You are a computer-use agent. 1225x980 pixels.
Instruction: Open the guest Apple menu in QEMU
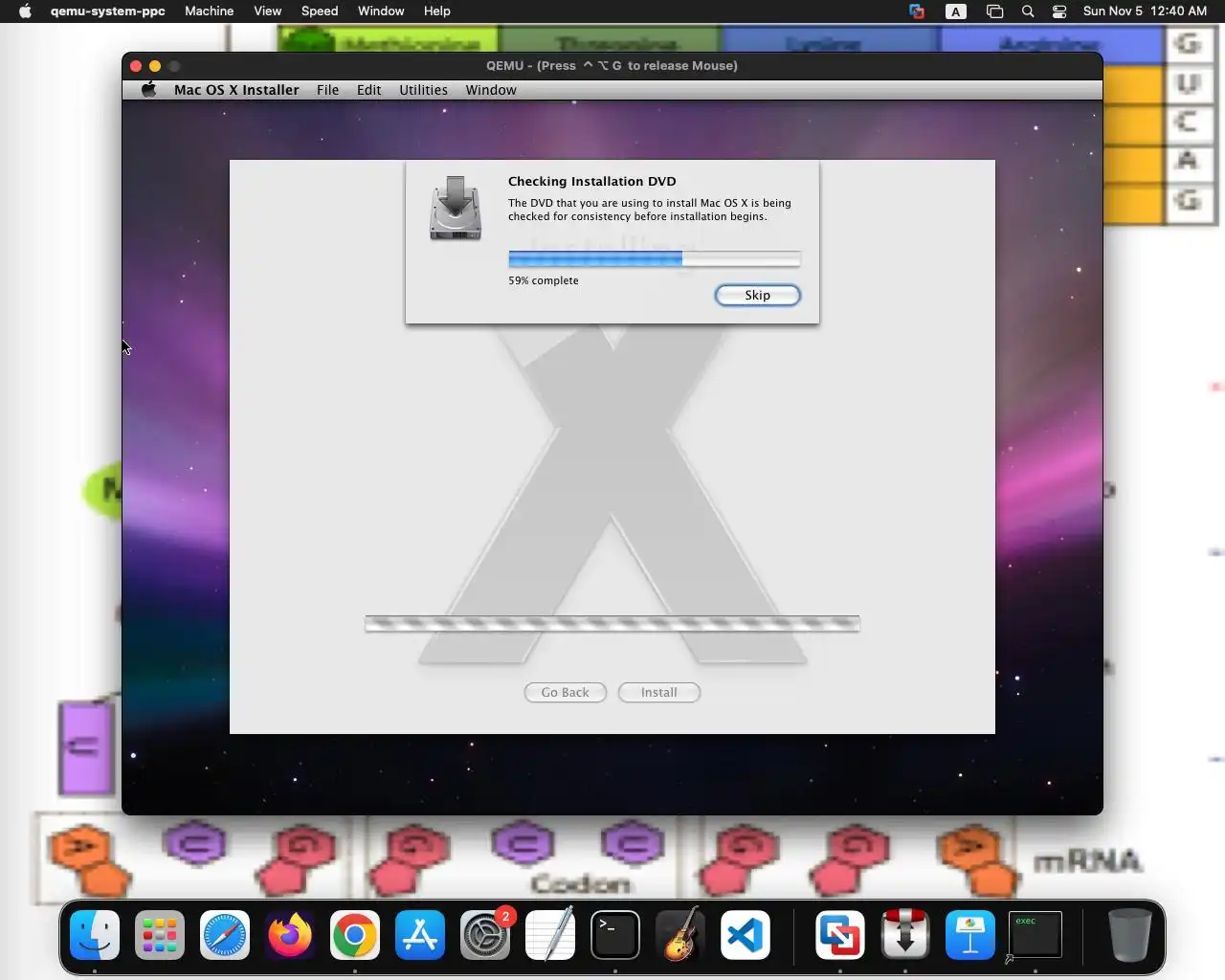148,89
